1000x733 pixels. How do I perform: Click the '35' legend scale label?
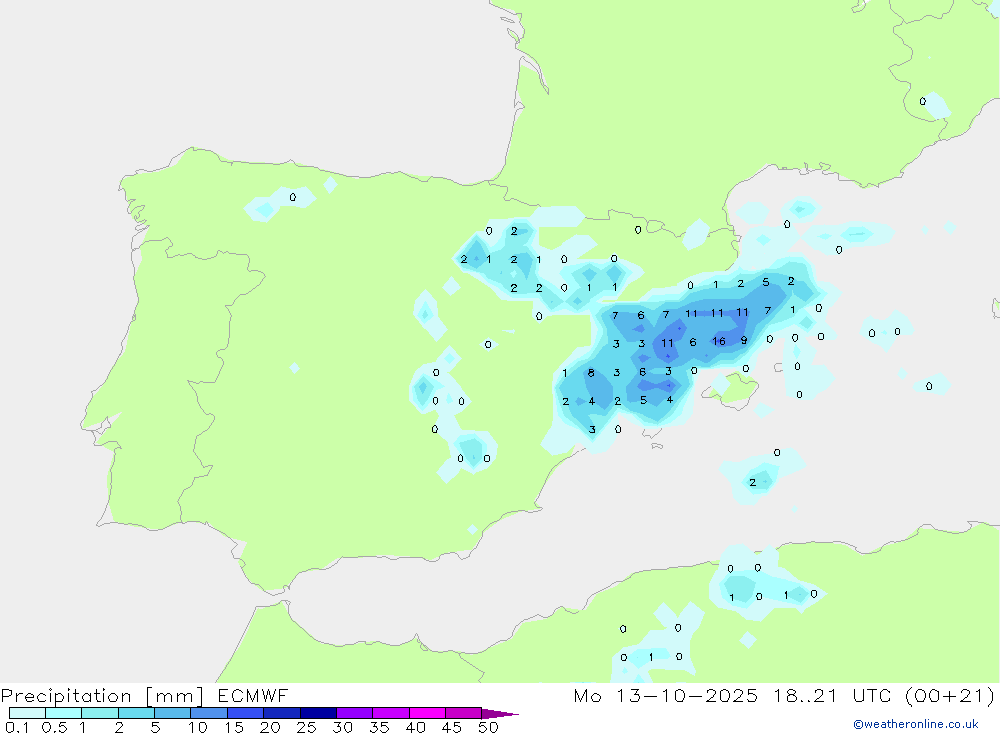379,727
